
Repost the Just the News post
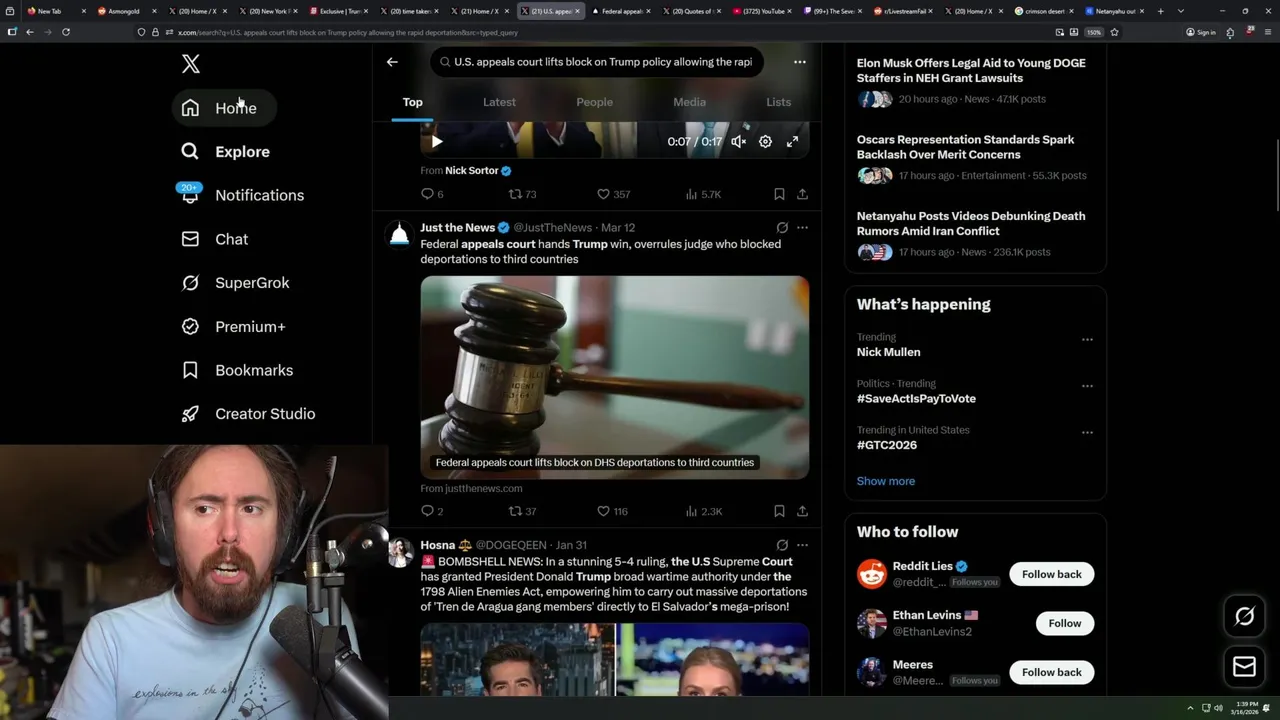[522, 511]
